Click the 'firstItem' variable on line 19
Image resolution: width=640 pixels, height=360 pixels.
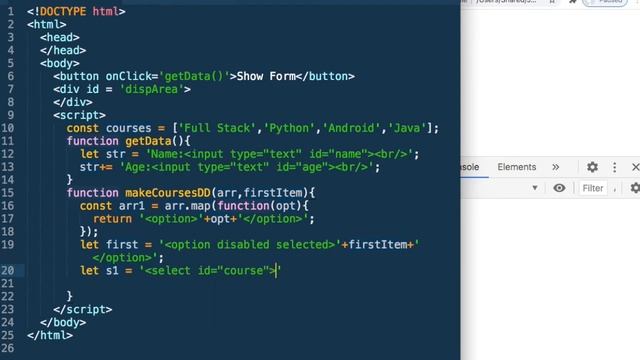pyautogui.click(x=378, y=244)
